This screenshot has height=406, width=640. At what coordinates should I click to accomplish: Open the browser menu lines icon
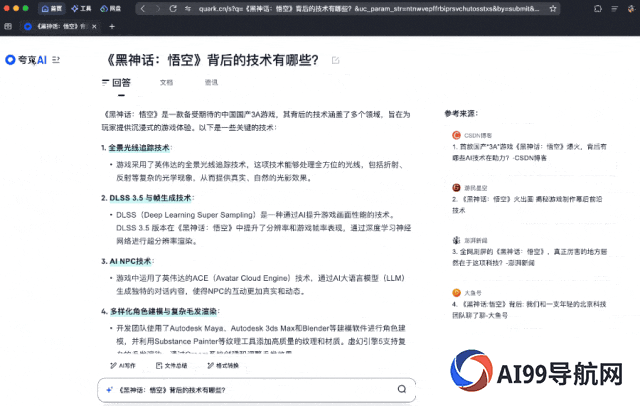[614, 9]
